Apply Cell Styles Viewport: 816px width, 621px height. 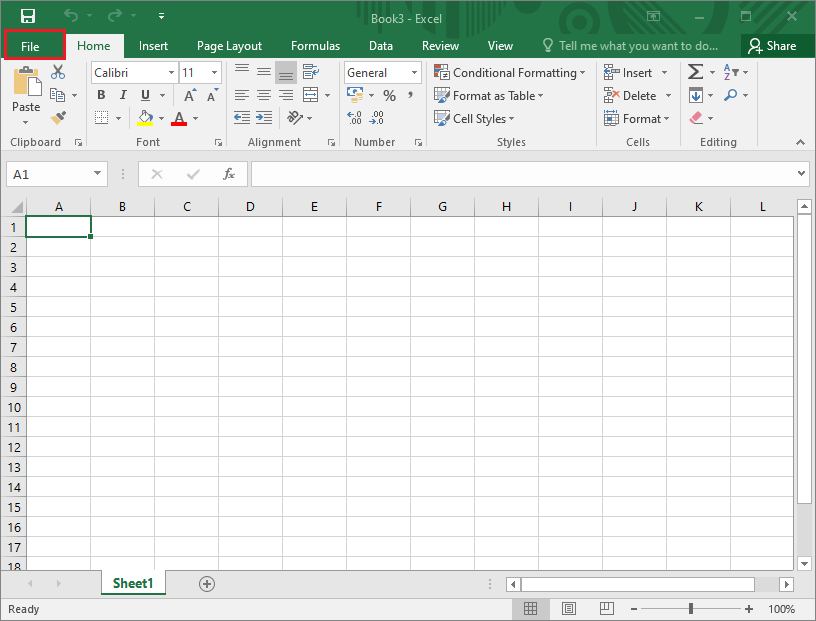[x=475, y=118]
